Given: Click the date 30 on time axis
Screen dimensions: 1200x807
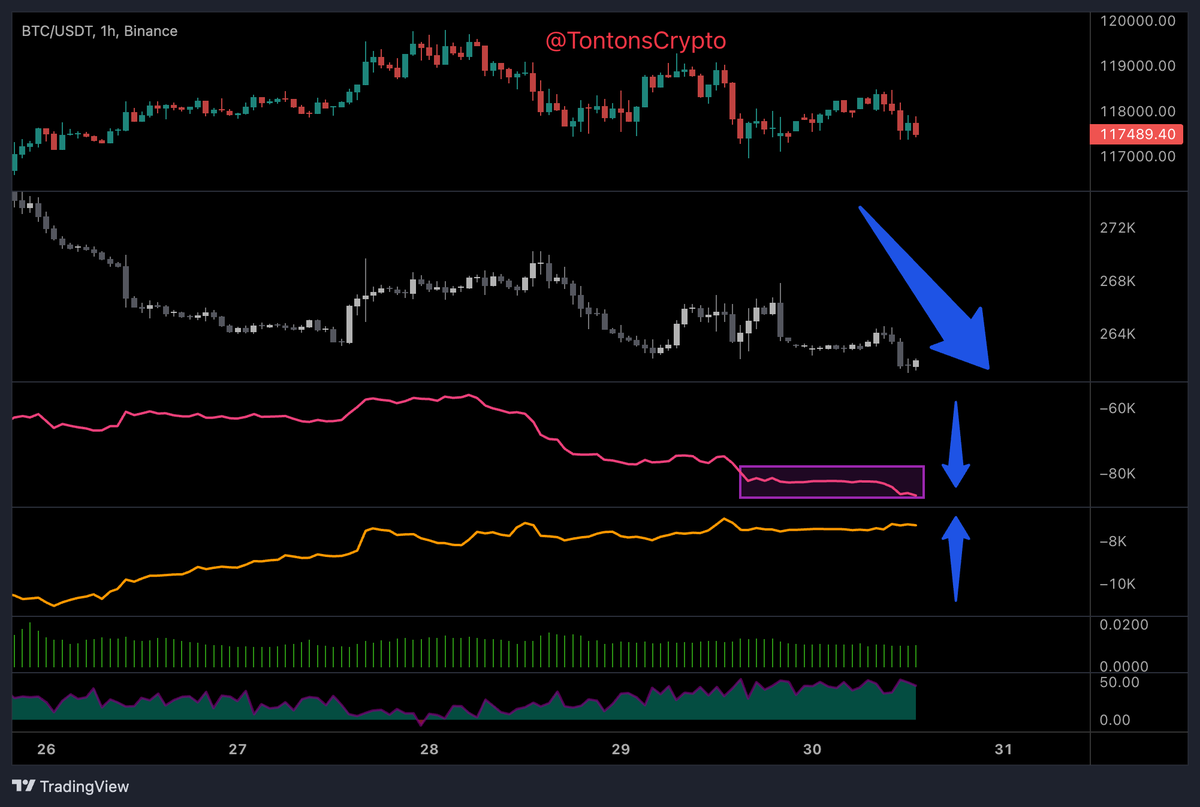Looking at the screenshot, I should [x=812, y=749].
